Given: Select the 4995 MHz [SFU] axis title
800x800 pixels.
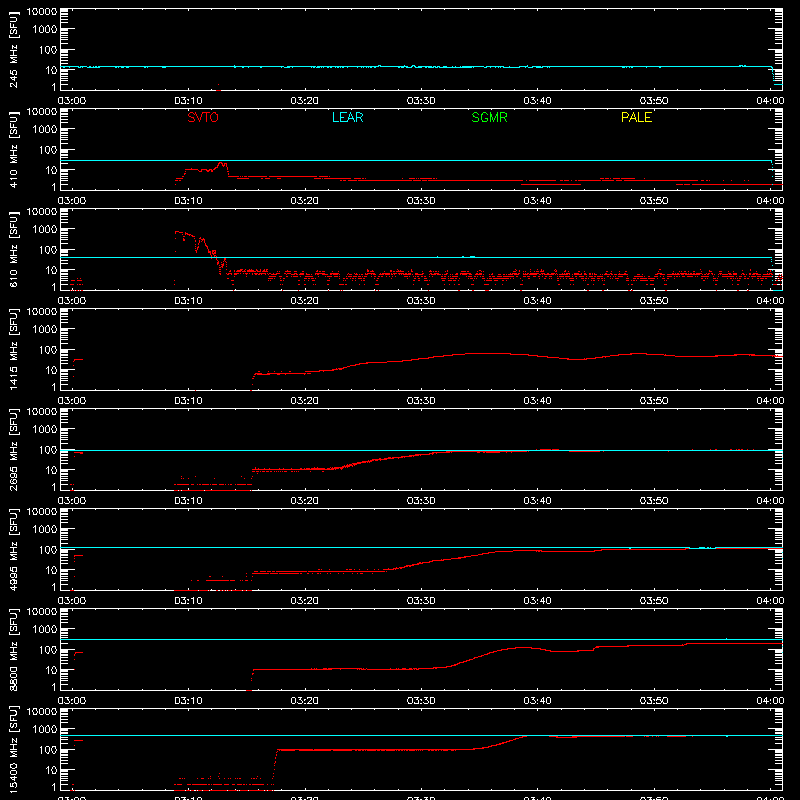Looking at the screenshot, I should [13, 549].
